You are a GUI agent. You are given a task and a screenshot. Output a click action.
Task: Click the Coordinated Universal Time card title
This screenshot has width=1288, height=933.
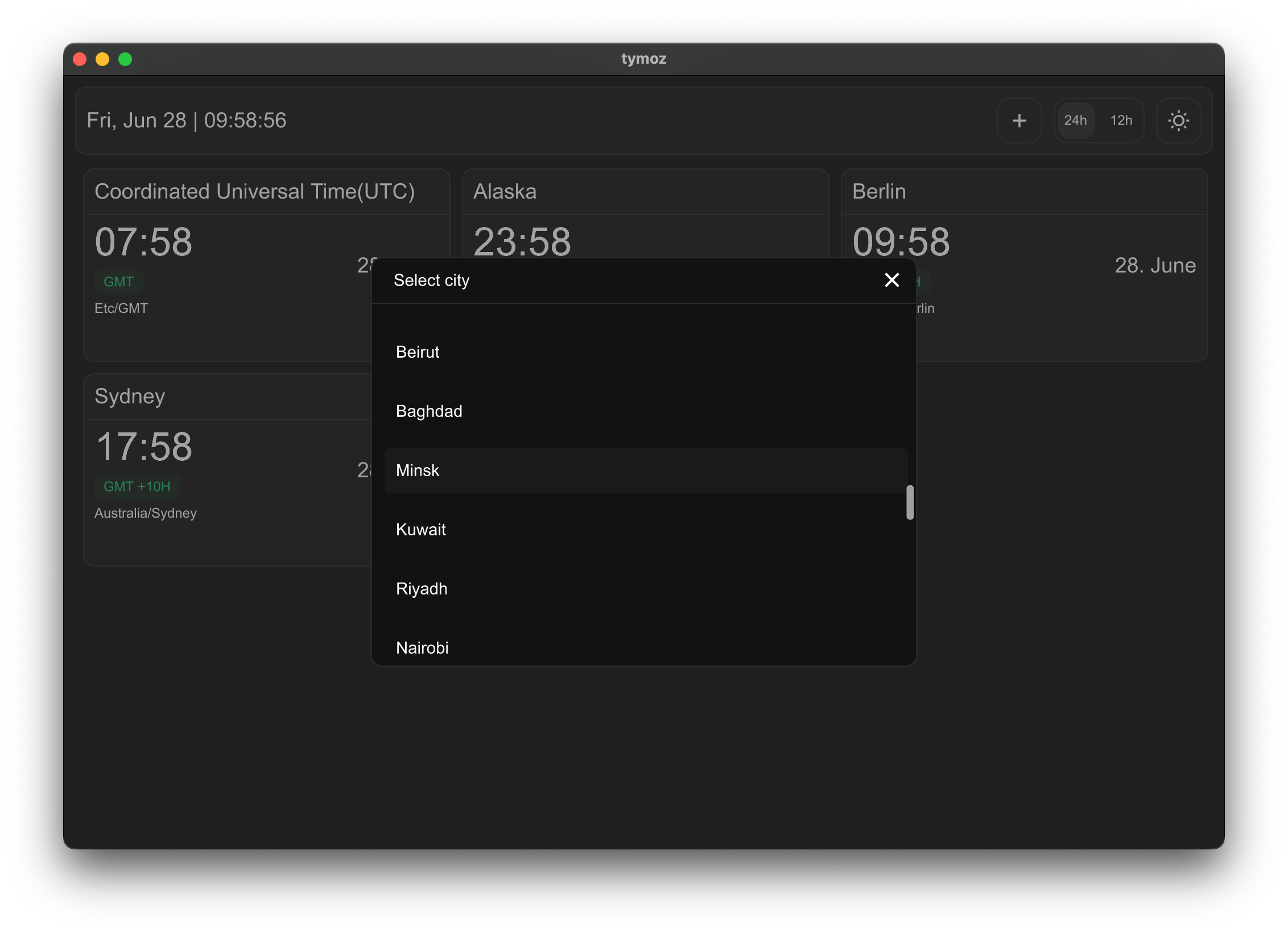tap(254, 192)
